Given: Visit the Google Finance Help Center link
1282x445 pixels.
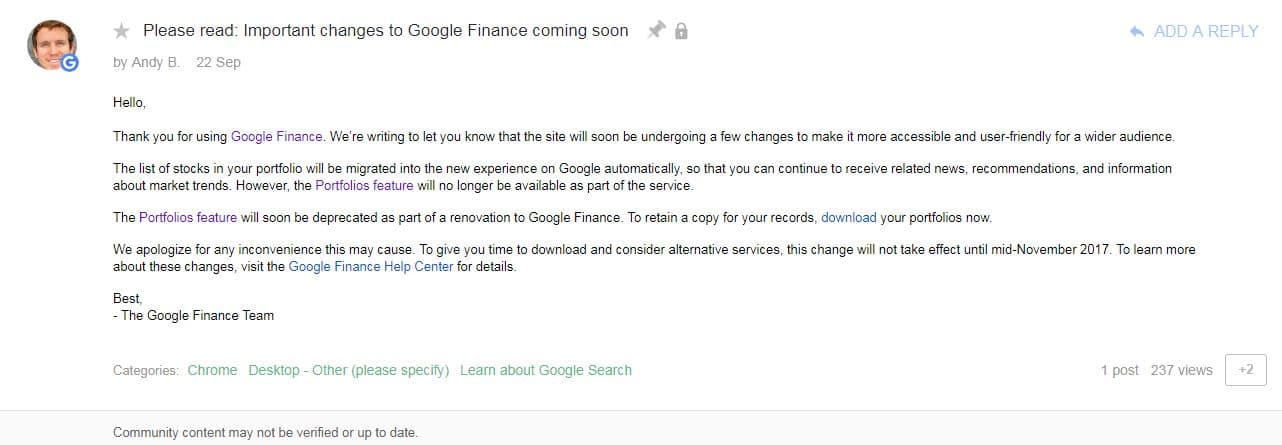Looking at the screenshot, I should coord(371,267).
